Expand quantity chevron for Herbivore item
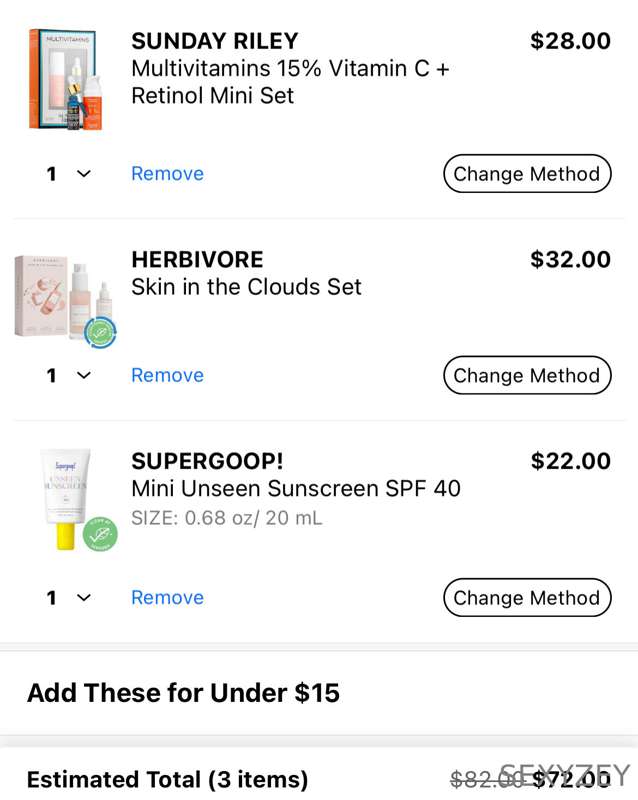The image size is (638, 800). pyautogui.click(x=84, y=376)
